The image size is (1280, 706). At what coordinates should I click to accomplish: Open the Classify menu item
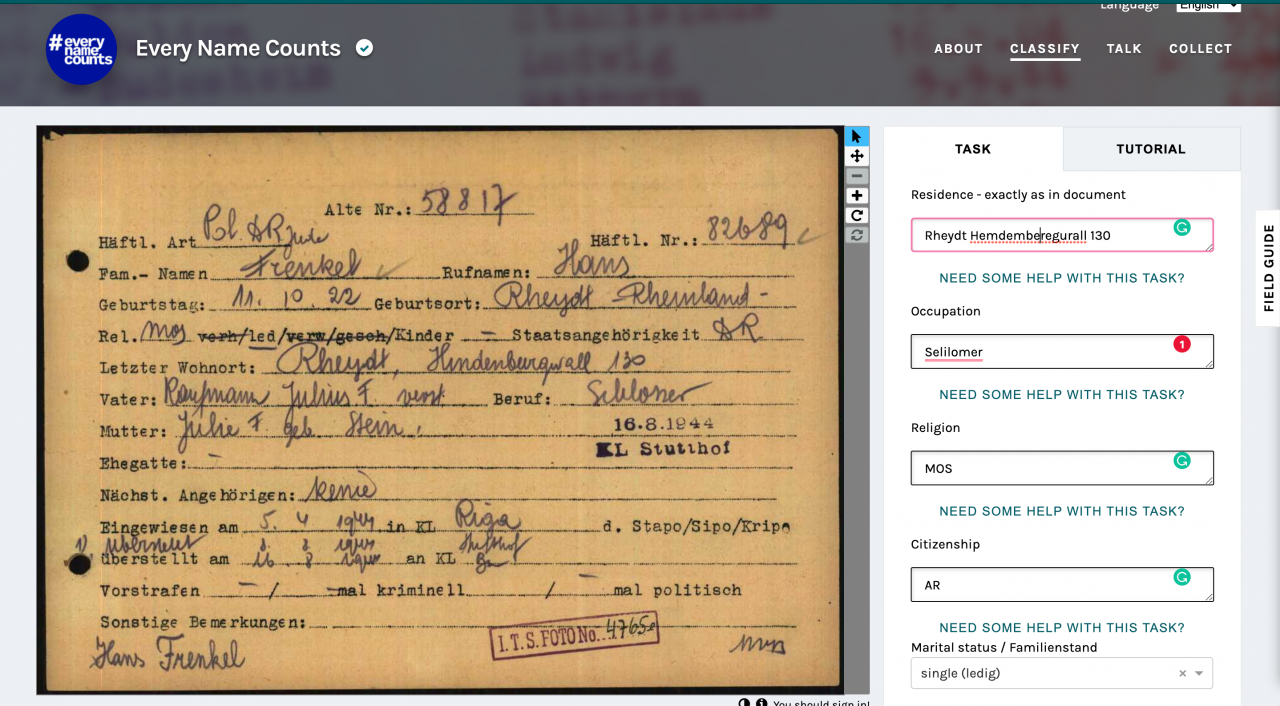1045,48
